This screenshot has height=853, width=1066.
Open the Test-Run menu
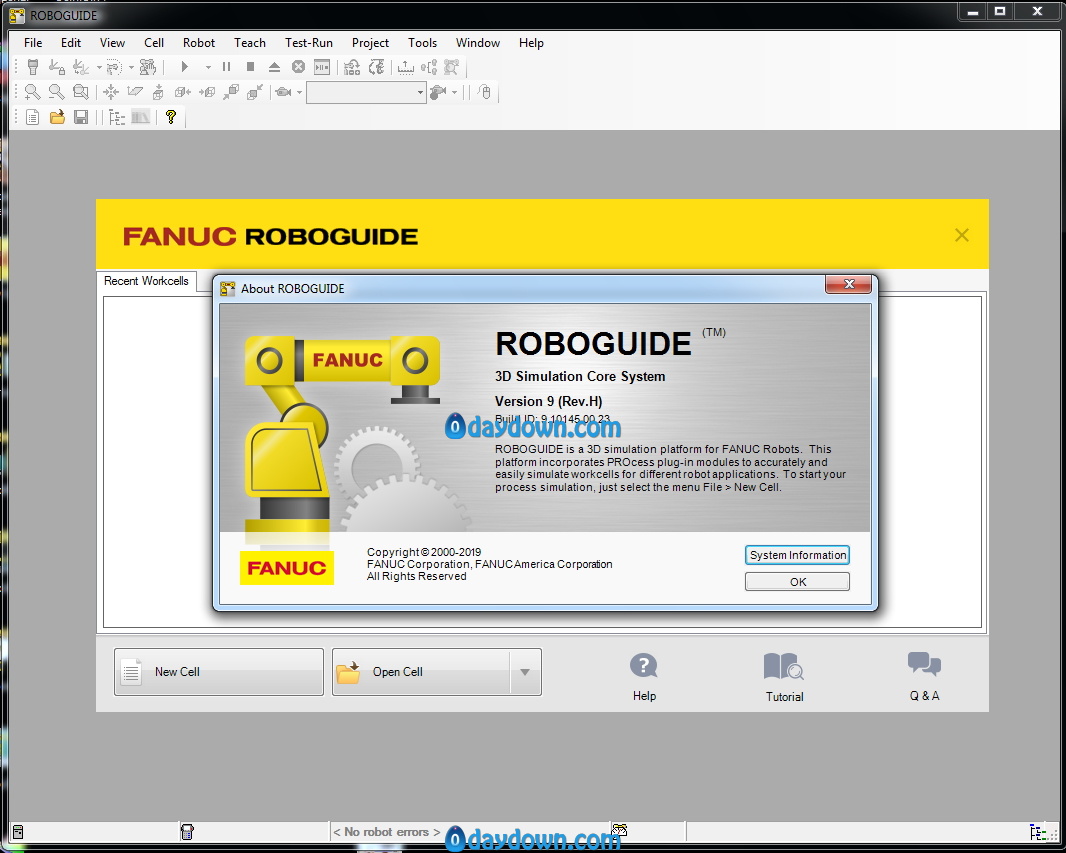pos(309,43)
